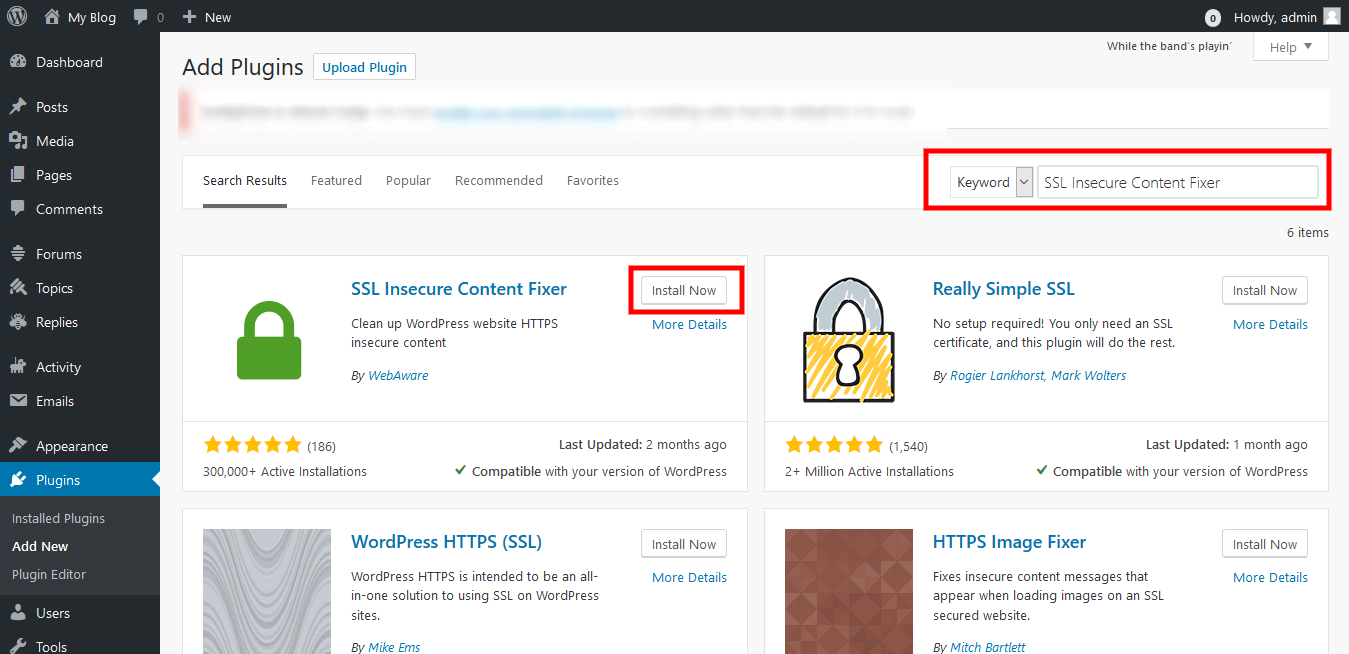Click the comments bubble icon in admin bar

click(x=141, y=17)
